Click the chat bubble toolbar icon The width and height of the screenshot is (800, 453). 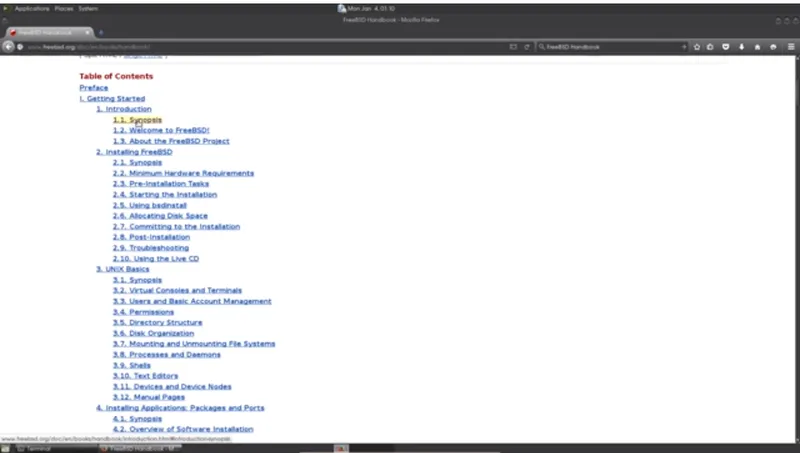coord(773,47)
